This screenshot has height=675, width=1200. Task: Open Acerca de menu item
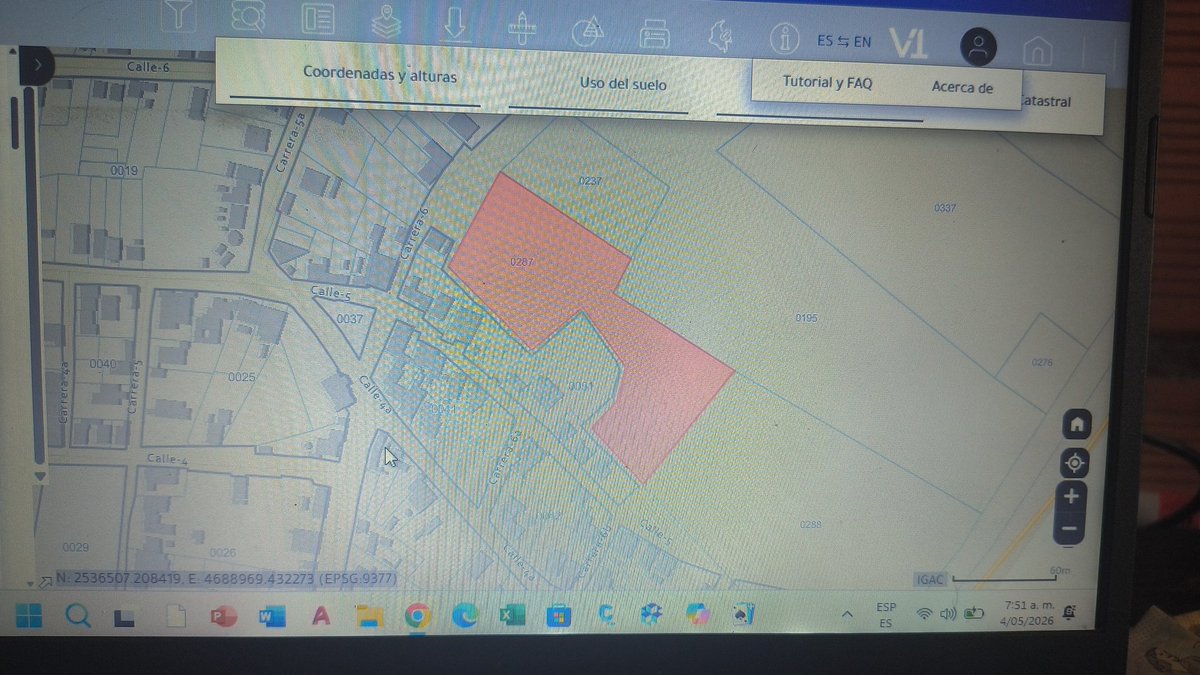[x=962, y=87]
